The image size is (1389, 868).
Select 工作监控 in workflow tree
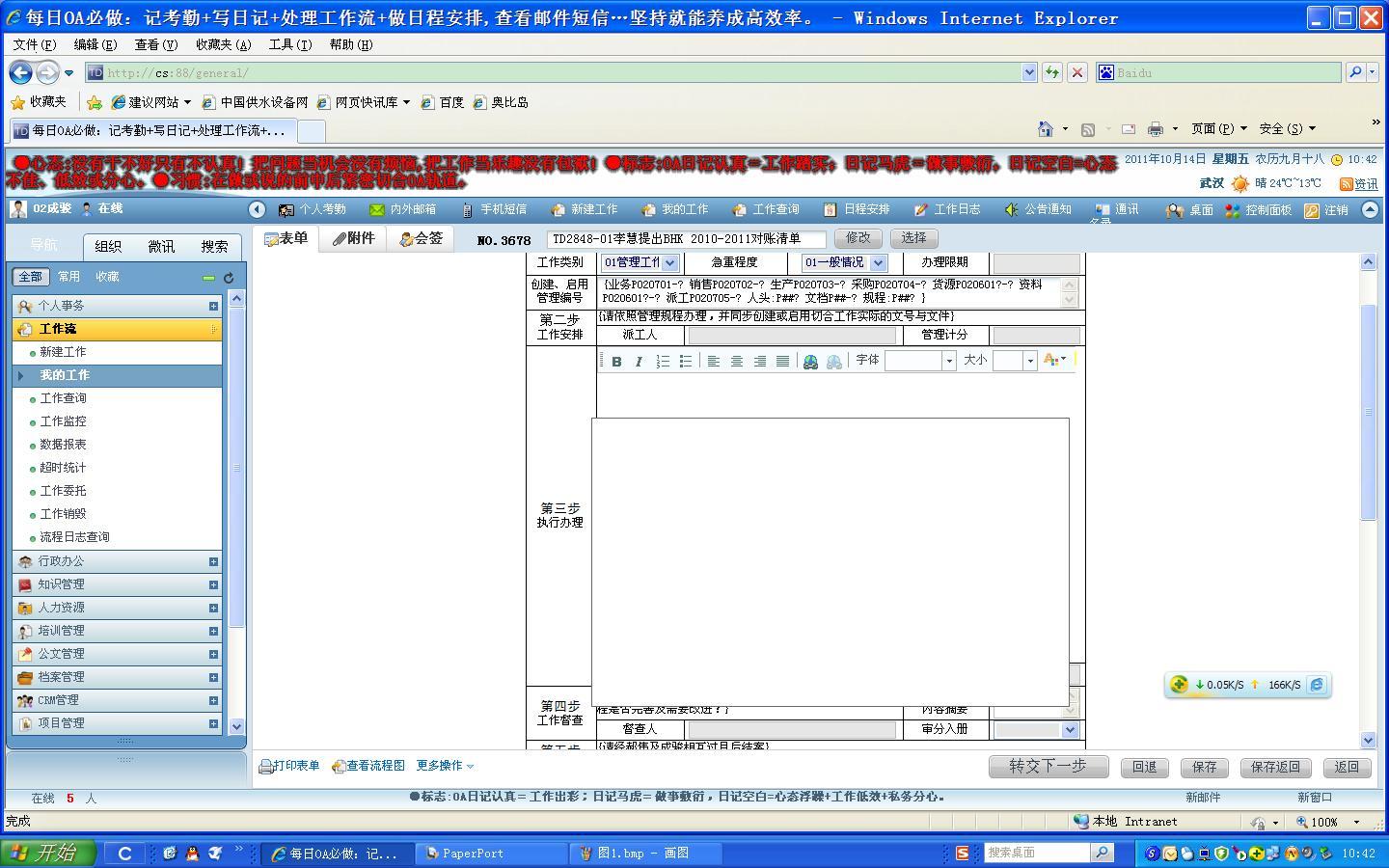point(63,421)
